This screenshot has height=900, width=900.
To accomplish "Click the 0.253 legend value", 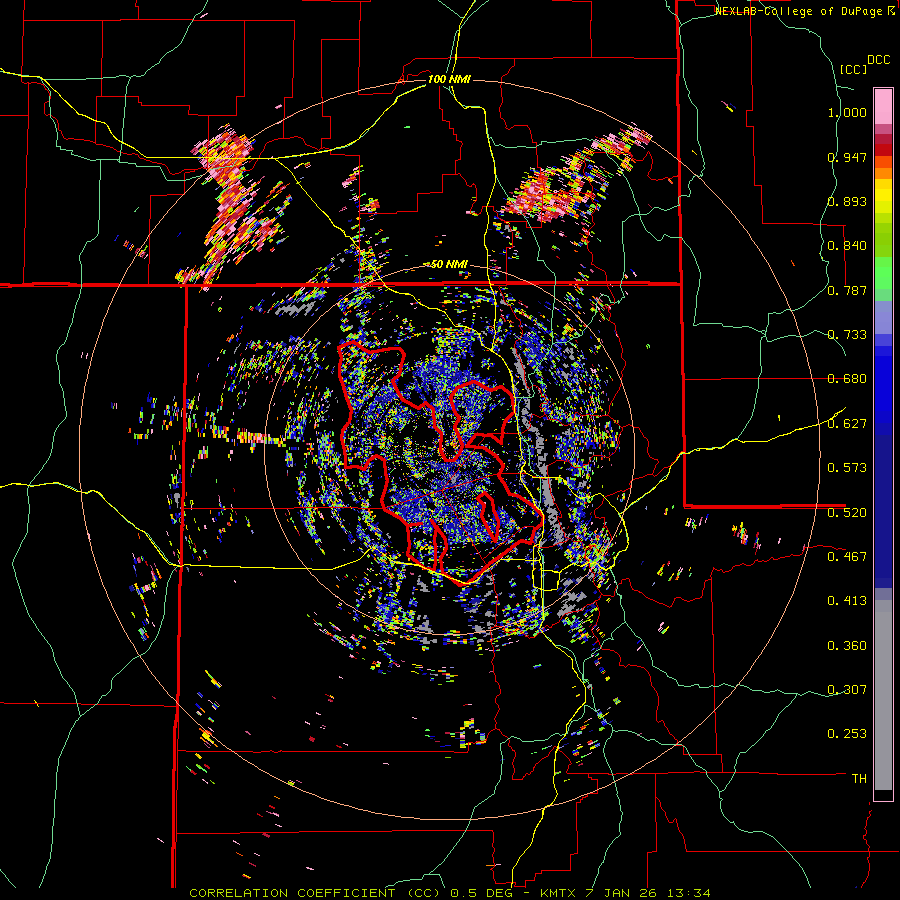I will pyautogui.click(x=847, y=734).
